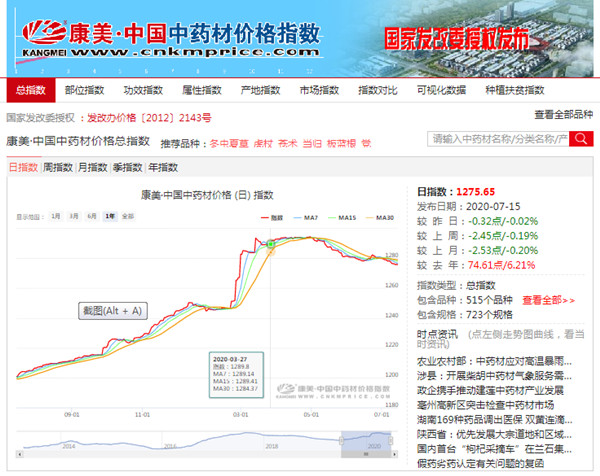Click the daily index value 1275.65
Screen dimensions: 600x476
[x=476, y=192]
